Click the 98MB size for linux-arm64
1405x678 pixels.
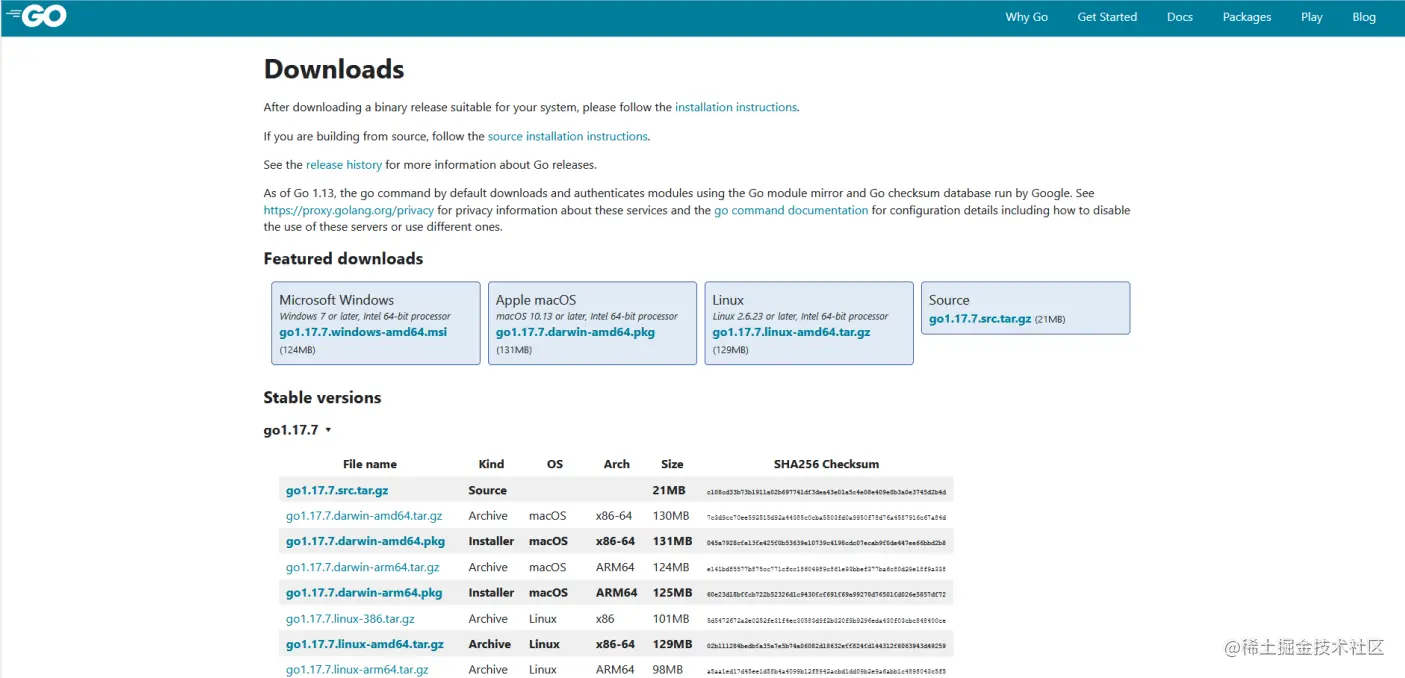tap(668, 670)
